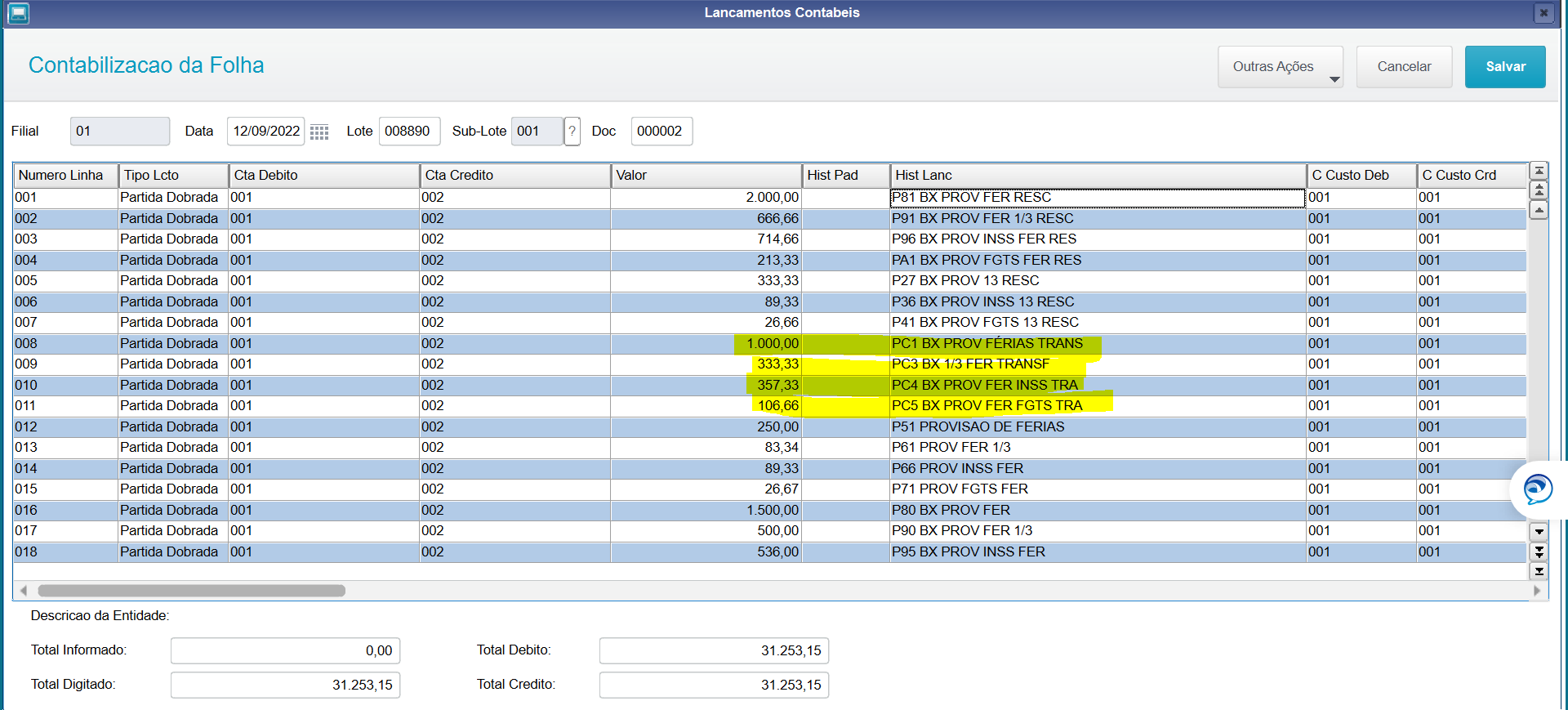Click the question mark button beside Sub-Lote
Viewport: 1568px width, 710px height.
(x=572, y=131)
